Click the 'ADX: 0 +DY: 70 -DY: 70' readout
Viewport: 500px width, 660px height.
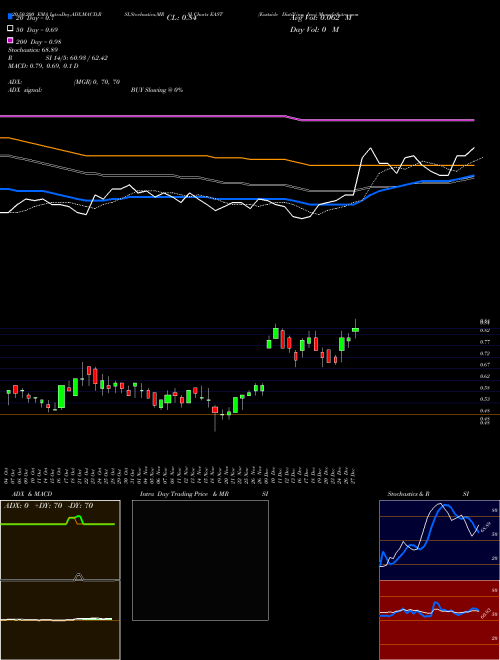click(x=48, y=506)
